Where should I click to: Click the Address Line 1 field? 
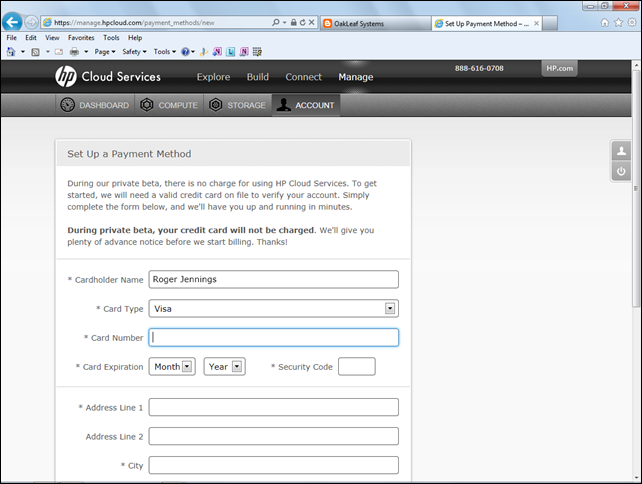pos(274,407)
